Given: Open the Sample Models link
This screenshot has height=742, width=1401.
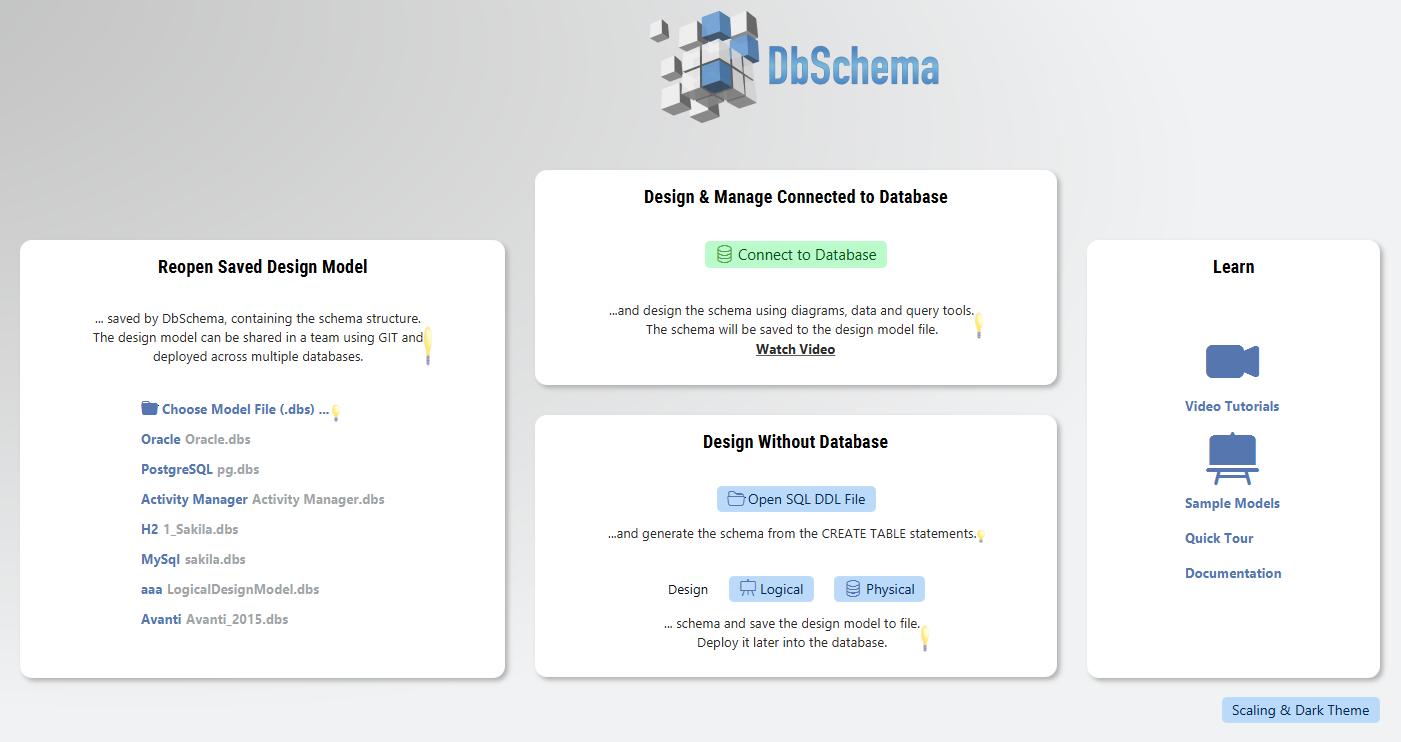Looking at the screenshot, I should pos(1232,503).
